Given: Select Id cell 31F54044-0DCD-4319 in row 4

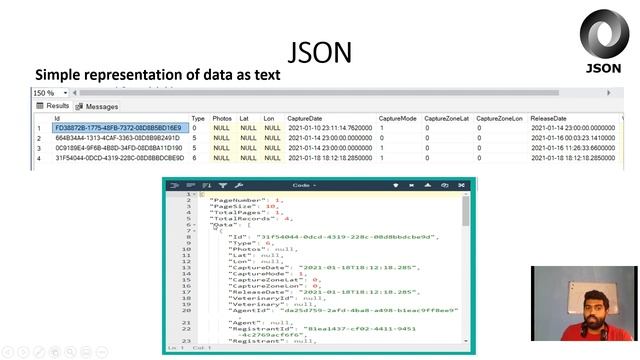Looking at the screenshot, I should pos(120,158).
